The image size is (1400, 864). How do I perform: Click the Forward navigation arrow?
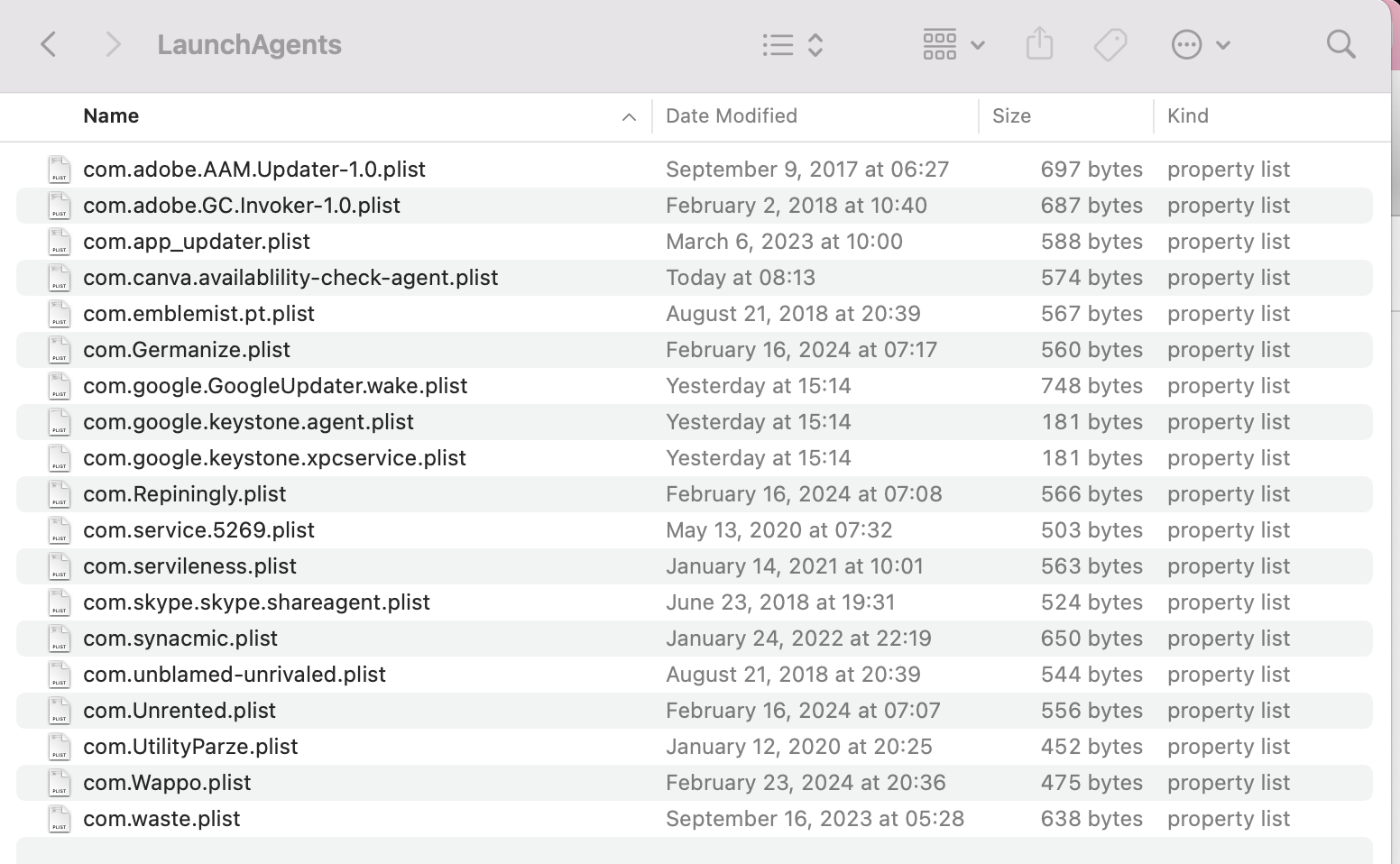pyautogui.click(x=113, y=44)
